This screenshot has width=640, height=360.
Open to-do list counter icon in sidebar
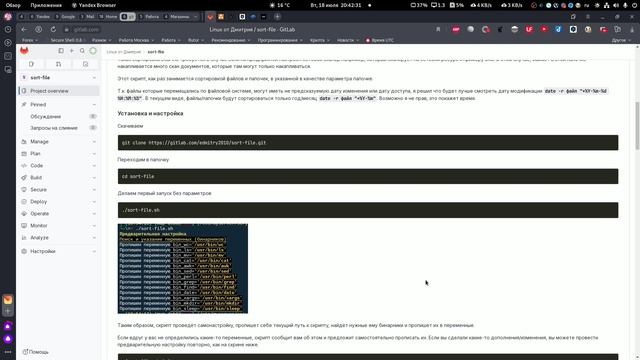tap(85, 64)
